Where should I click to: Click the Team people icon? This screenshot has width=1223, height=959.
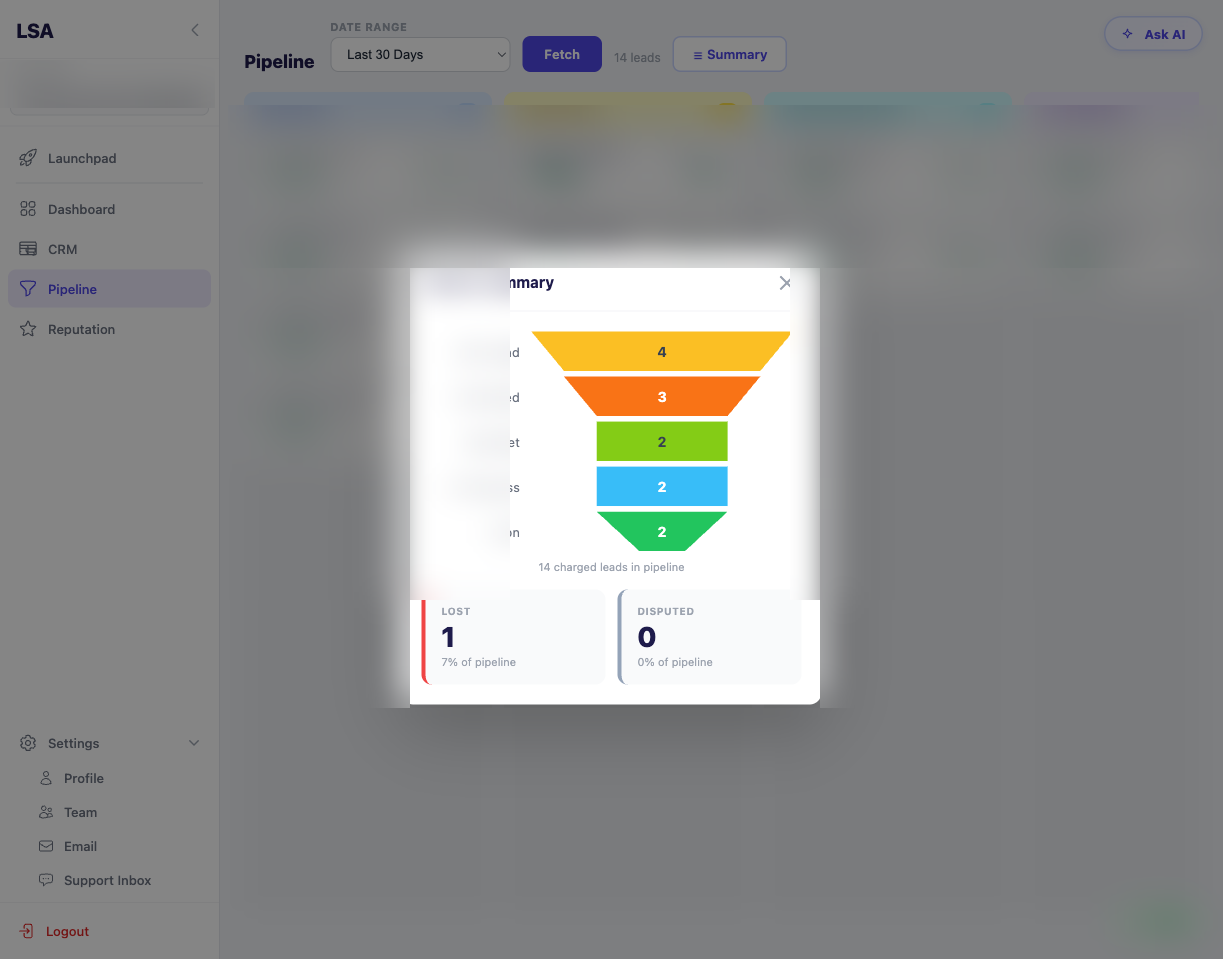[x=46, y=812]
